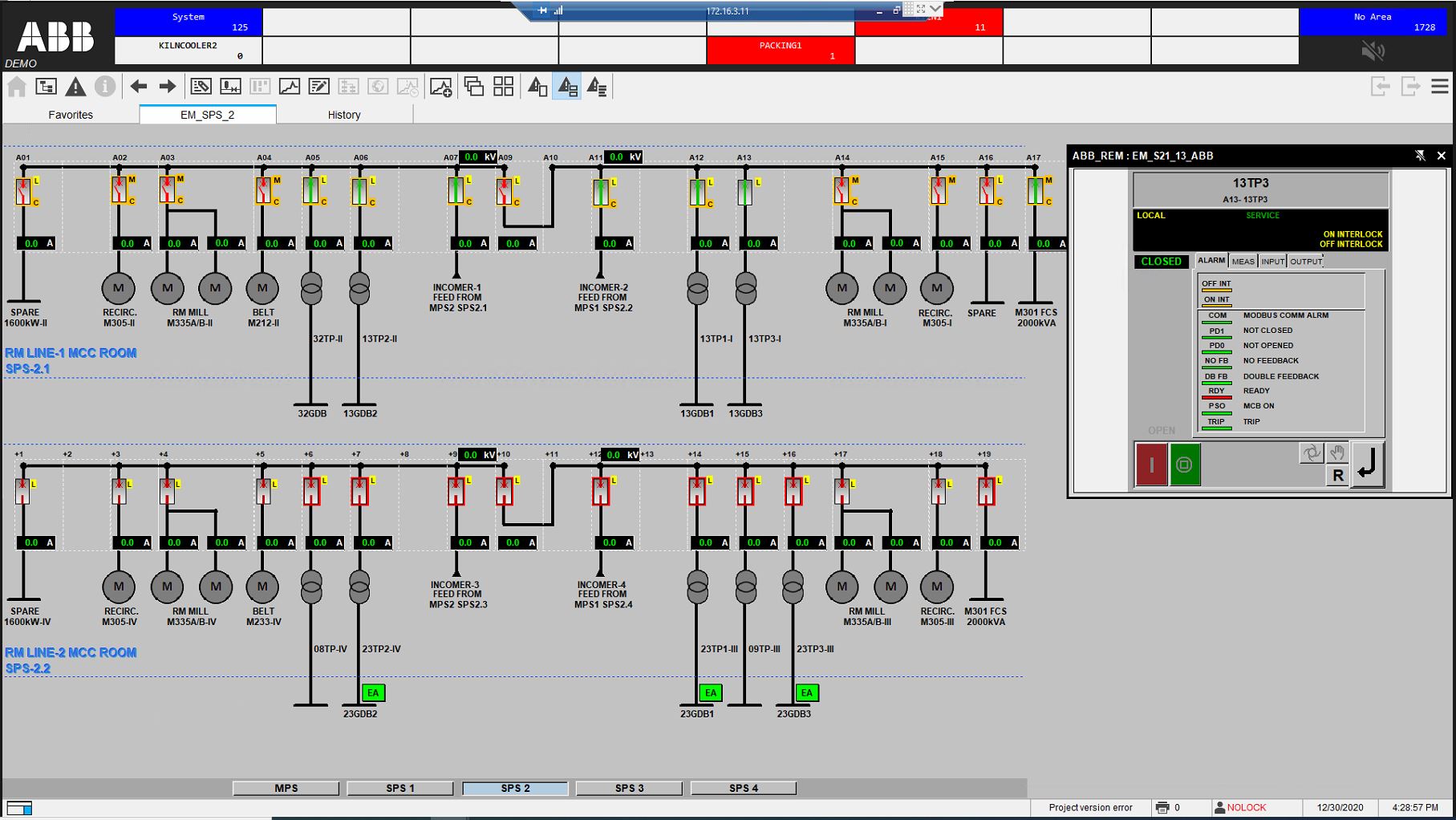This screenshot has width=1456, height=820.
Task: Open the trend chart toolbar icon
Action: point(290,87)
